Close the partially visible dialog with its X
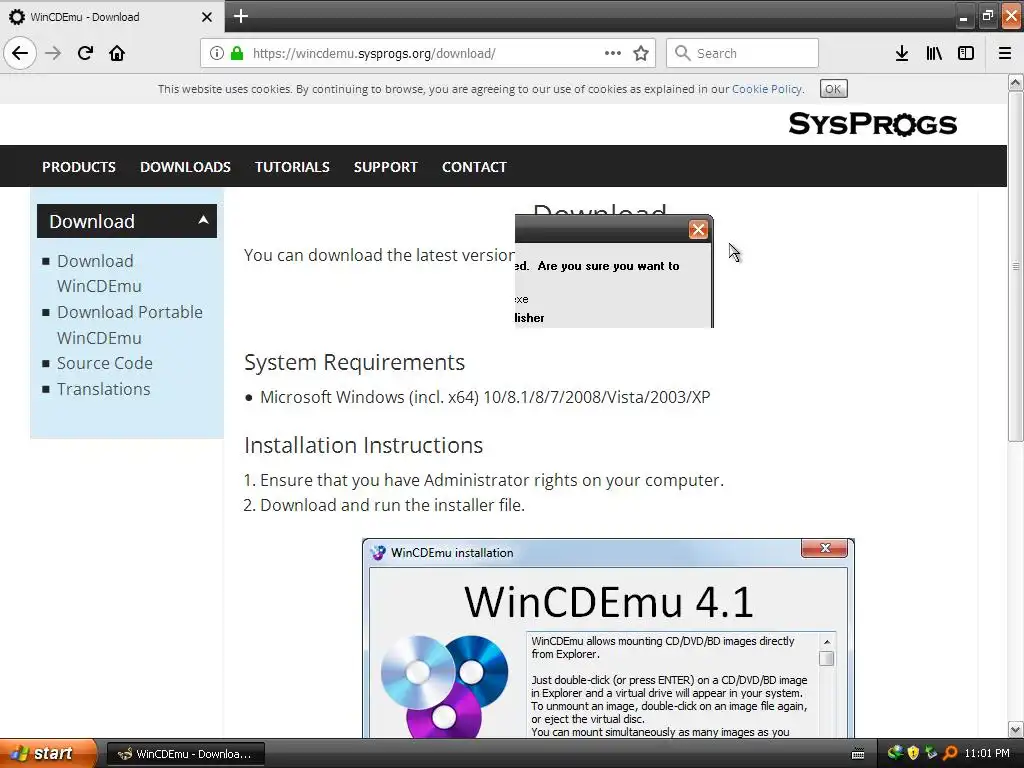The width and height of the screenshot is (1024, 768). coord(698,229)
